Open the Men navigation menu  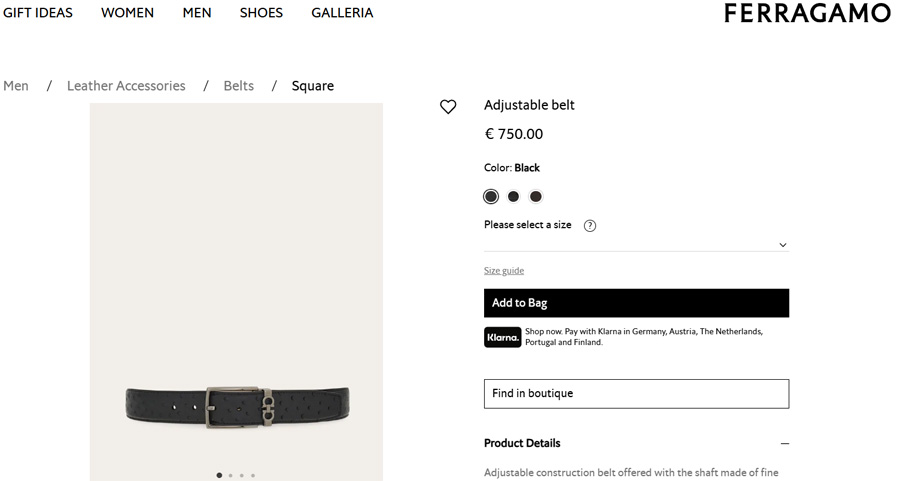197,13
